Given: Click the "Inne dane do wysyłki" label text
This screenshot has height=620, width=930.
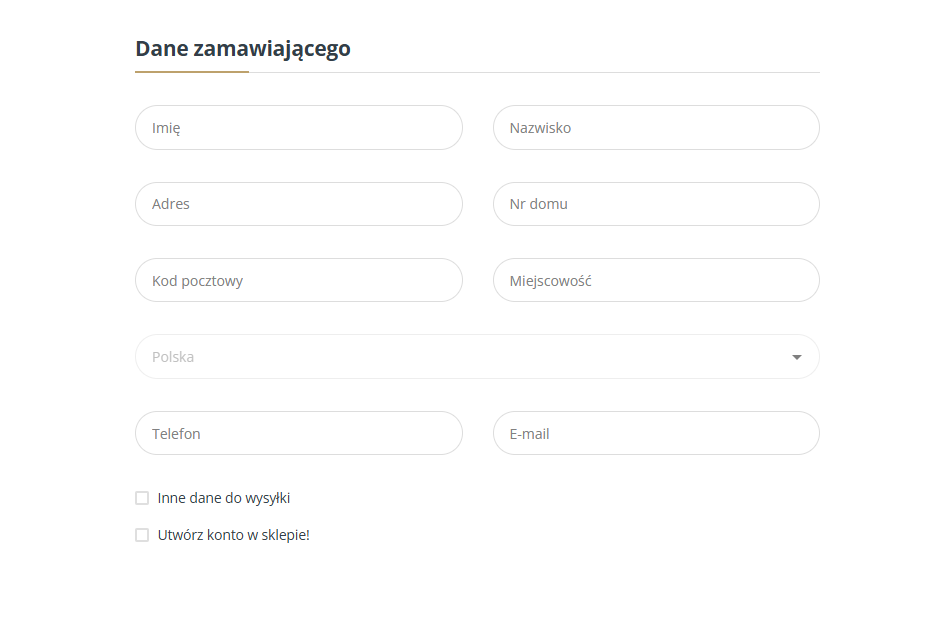Looking at the screenshot, I should 224,498.
